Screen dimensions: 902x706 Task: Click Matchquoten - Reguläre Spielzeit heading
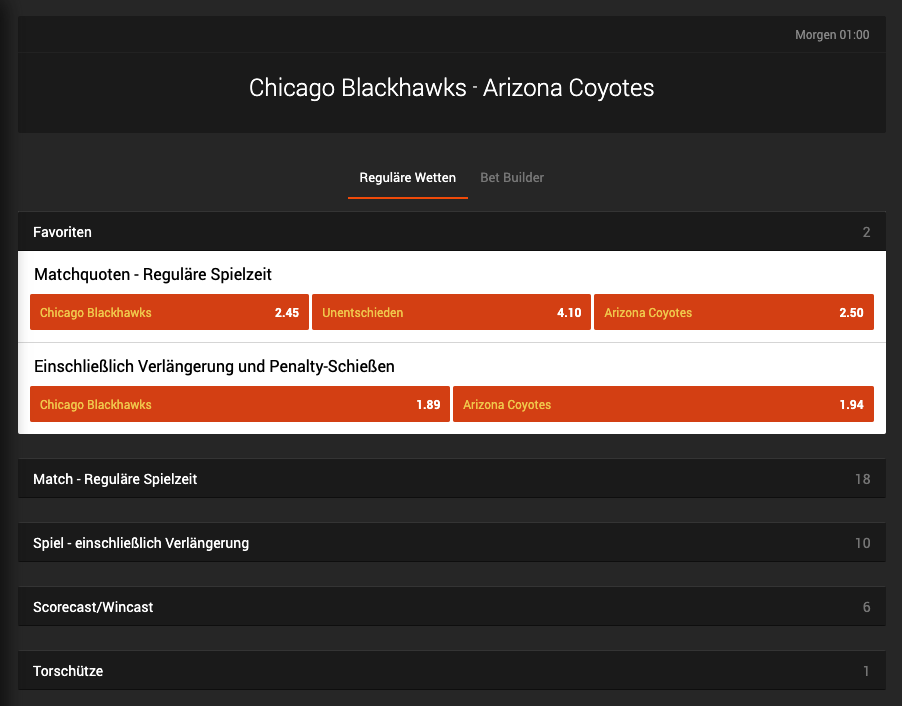click(x=152, y=274)
